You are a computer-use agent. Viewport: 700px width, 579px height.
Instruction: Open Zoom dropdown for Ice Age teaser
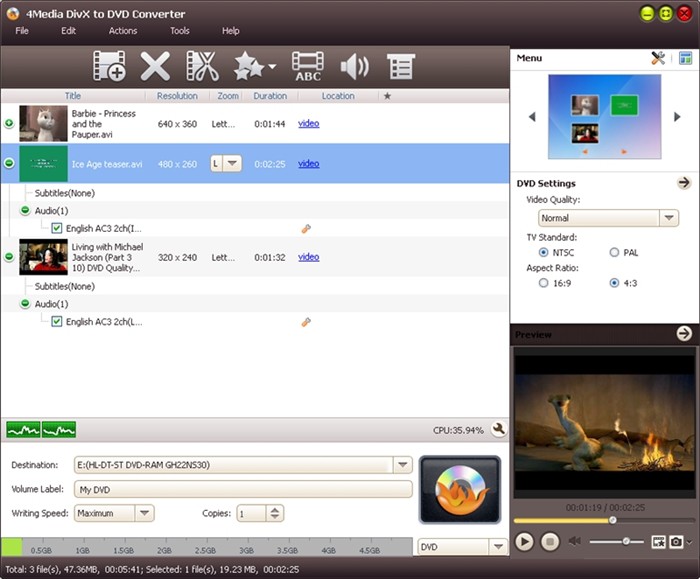[232, 163]
